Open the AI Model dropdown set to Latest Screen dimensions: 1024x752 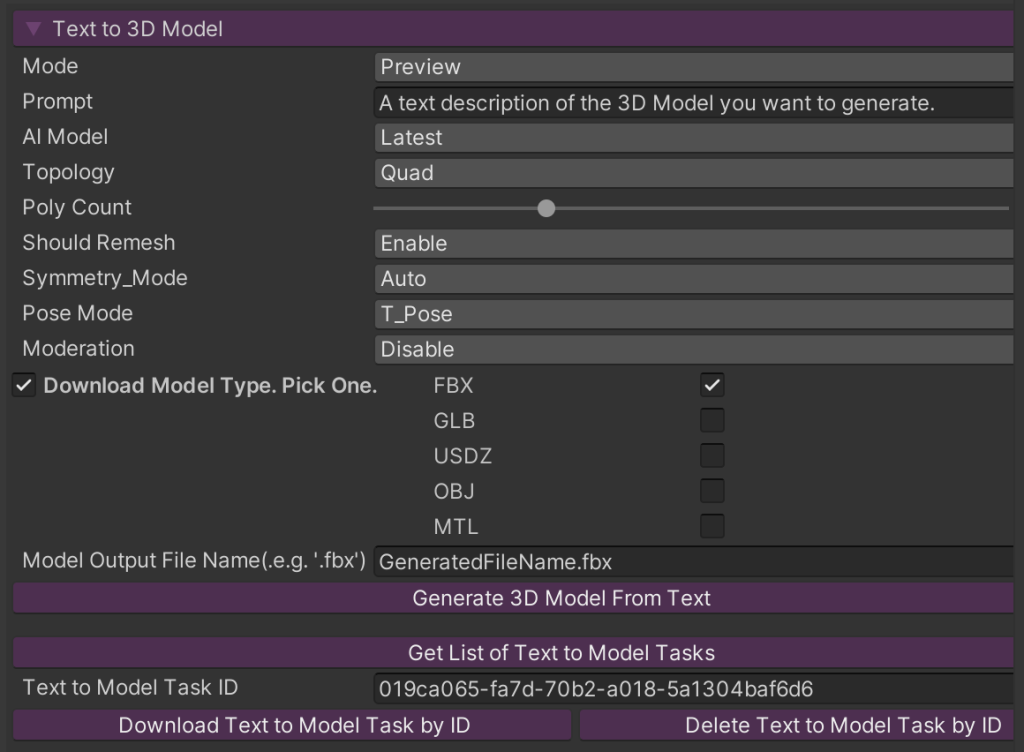pyautogui.click(x=694, y=137)
